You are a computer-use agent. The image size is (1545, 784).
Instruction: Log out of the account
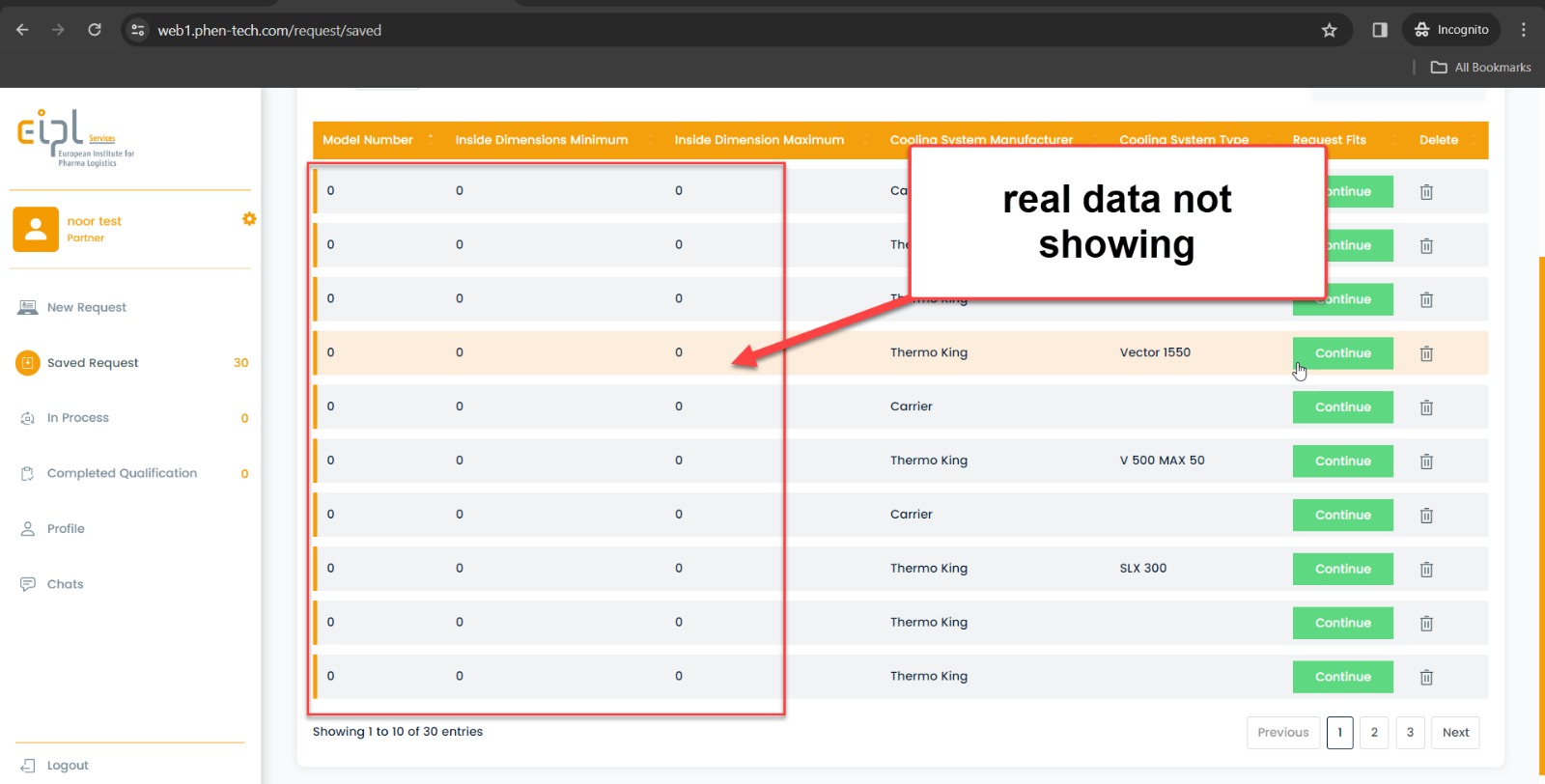point(68,766)
